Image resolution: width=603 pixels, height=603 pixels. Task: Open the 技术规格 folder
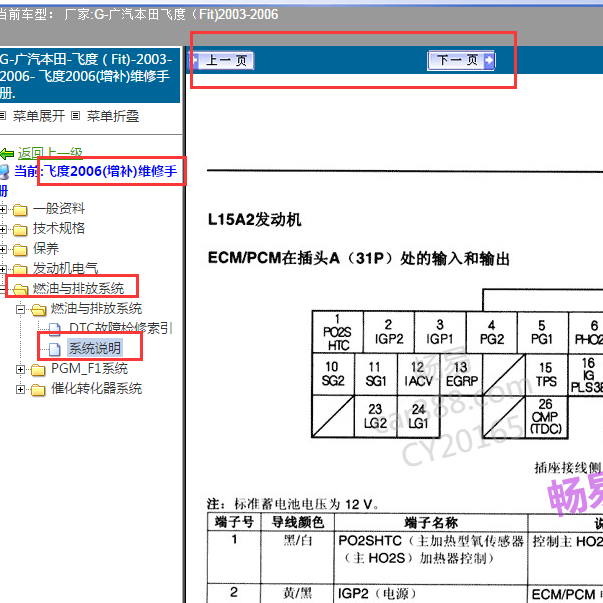point(59,228)
